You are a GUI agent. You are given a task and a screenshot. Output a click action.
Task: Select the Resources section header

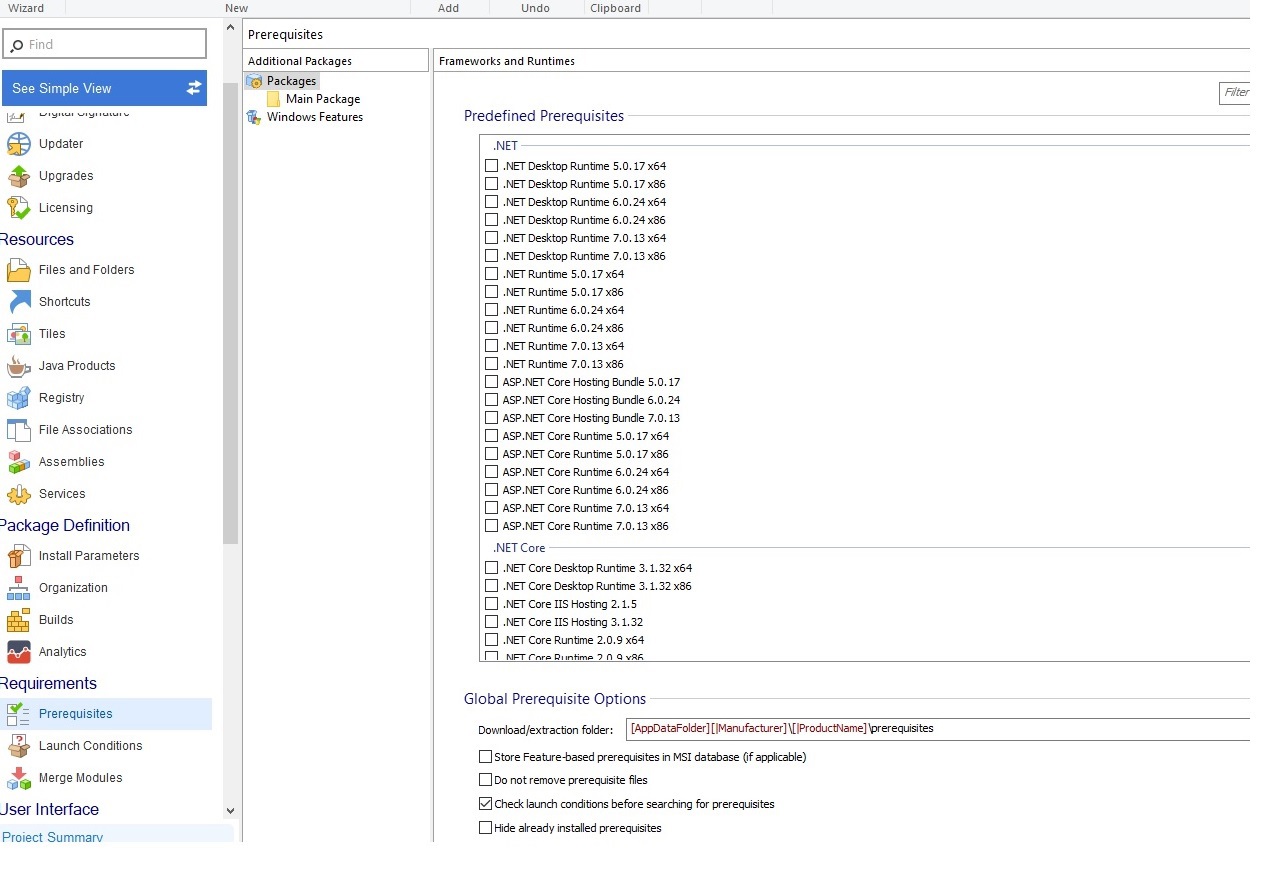[x=37, y=240]
